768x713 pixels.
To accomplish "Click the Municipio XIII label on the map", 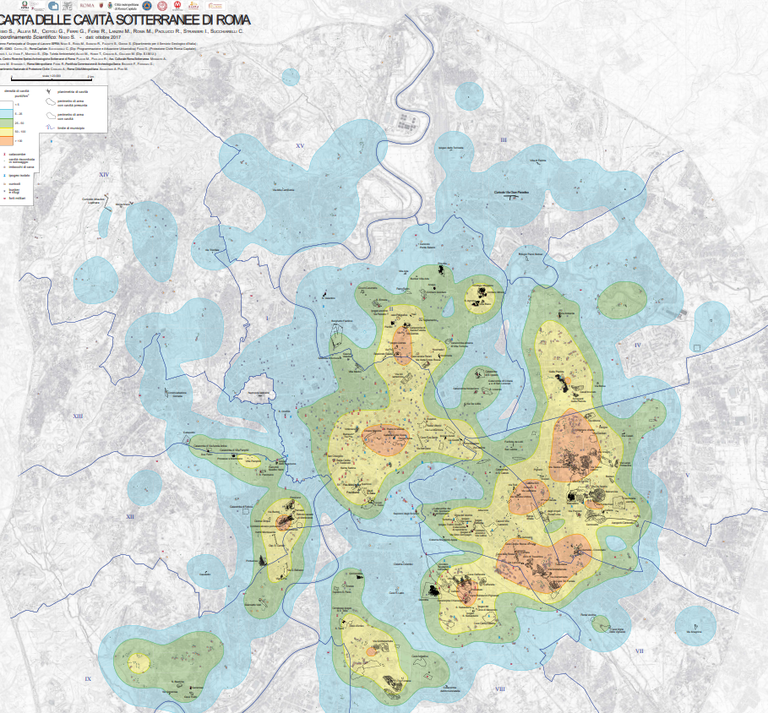I will (78, 415).
